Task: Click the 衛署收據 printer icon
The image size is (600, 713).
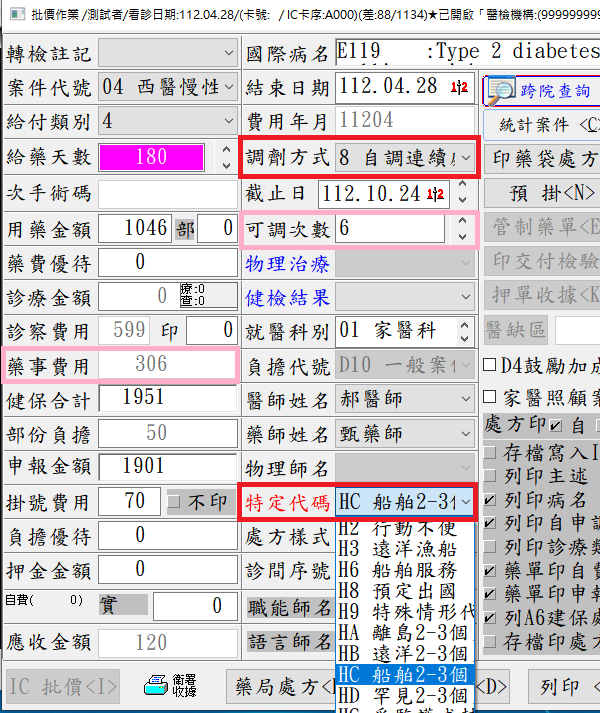Action: point(155,686)
